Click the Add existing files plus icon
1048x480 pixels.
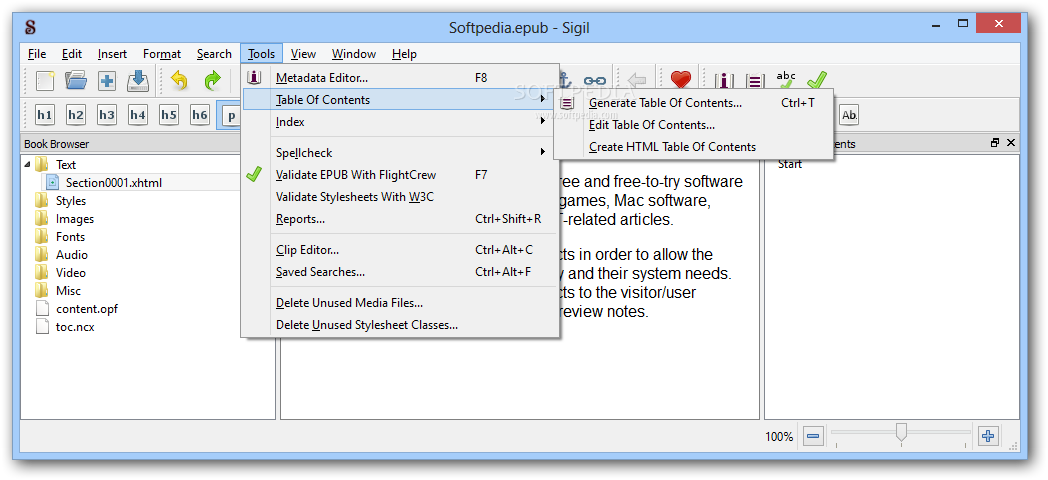107,81
